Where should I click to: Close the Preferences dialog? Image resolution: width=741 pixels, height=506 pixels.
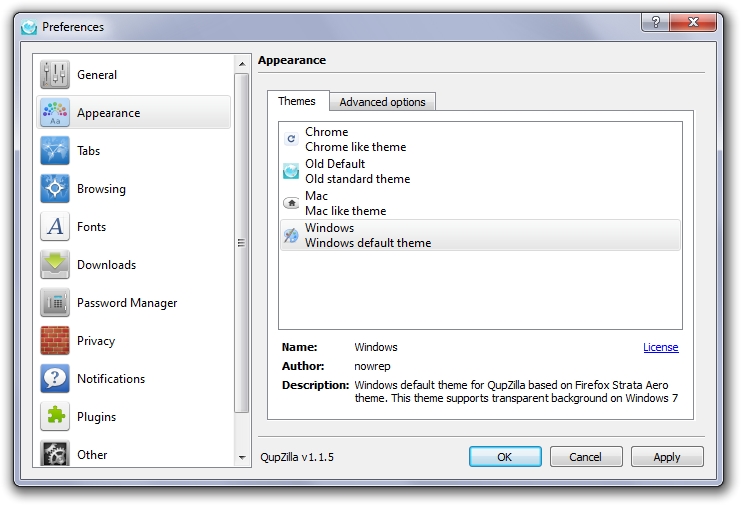(693, 22)
